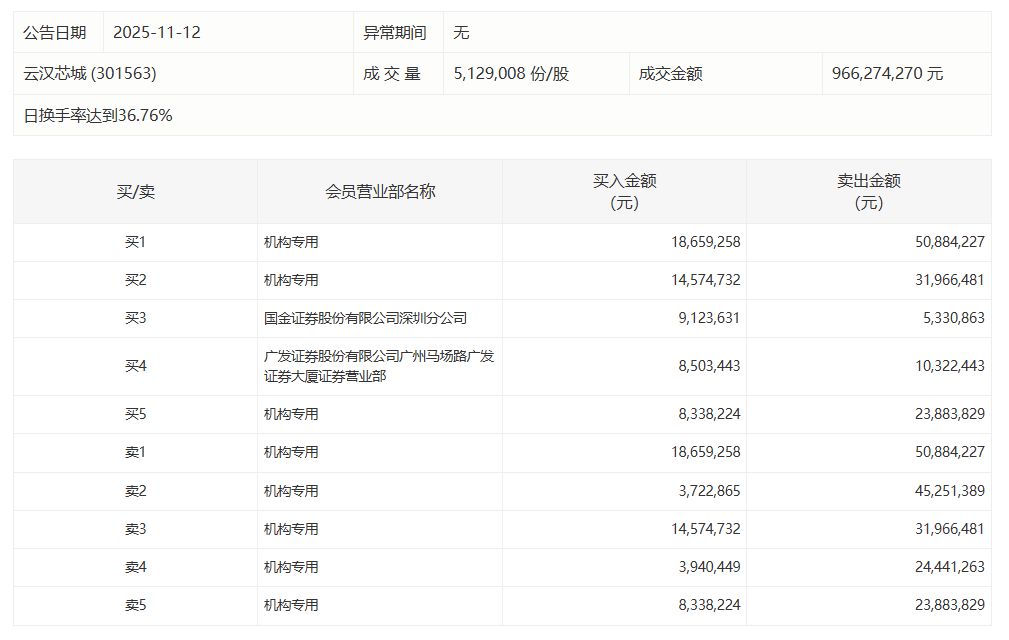Select the 卖出金额 (元) column header
Screen dimensions: 1009x640
pos(868,192)
